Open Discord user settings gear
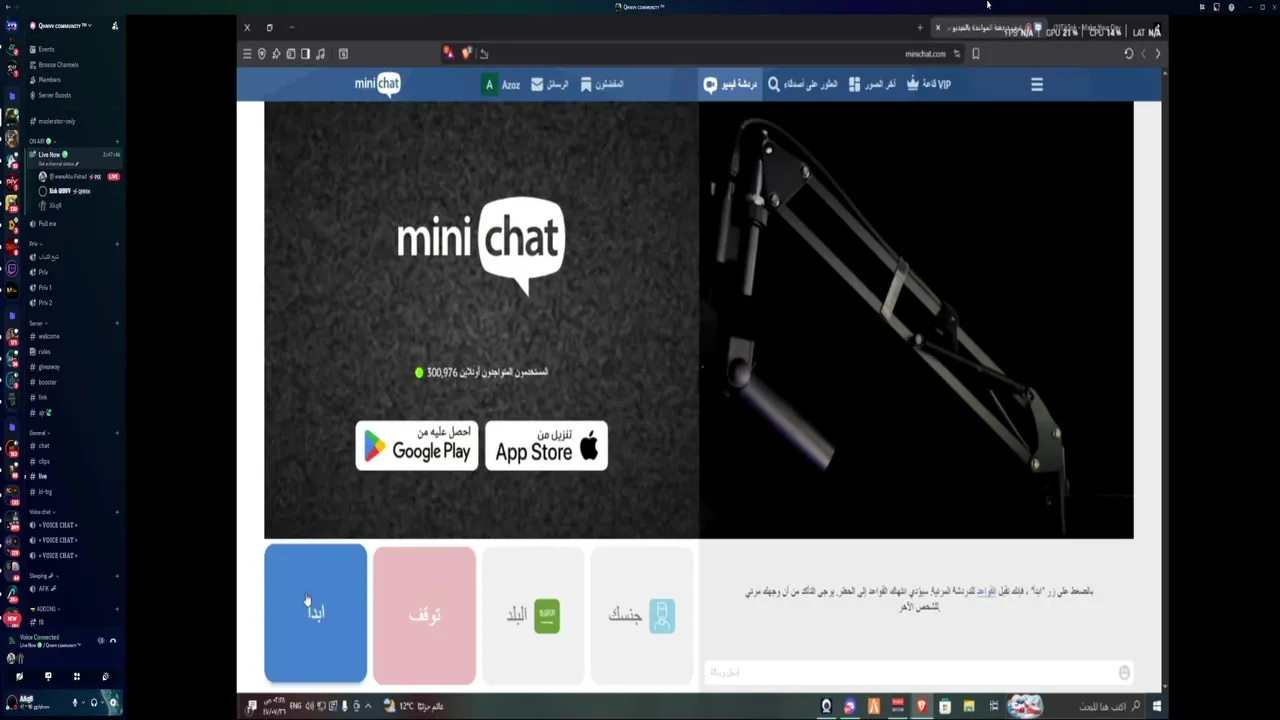This screenshot has width=1280, height=720. pyautogui.click(x=113, y=703)
